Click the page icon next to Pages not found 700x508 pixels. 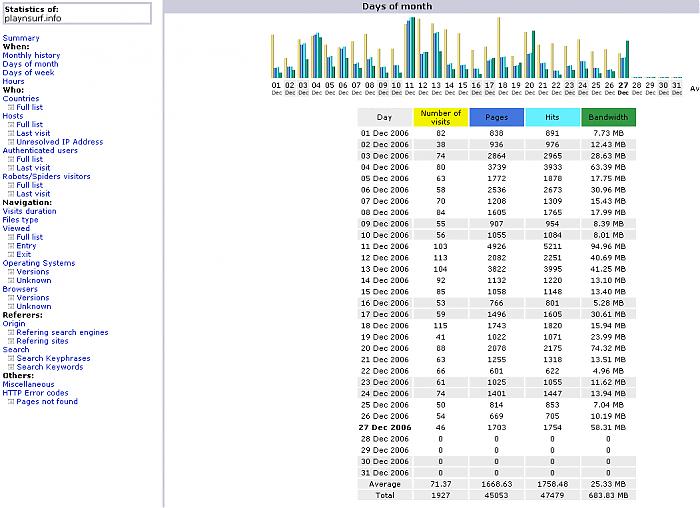pos(11,402)
